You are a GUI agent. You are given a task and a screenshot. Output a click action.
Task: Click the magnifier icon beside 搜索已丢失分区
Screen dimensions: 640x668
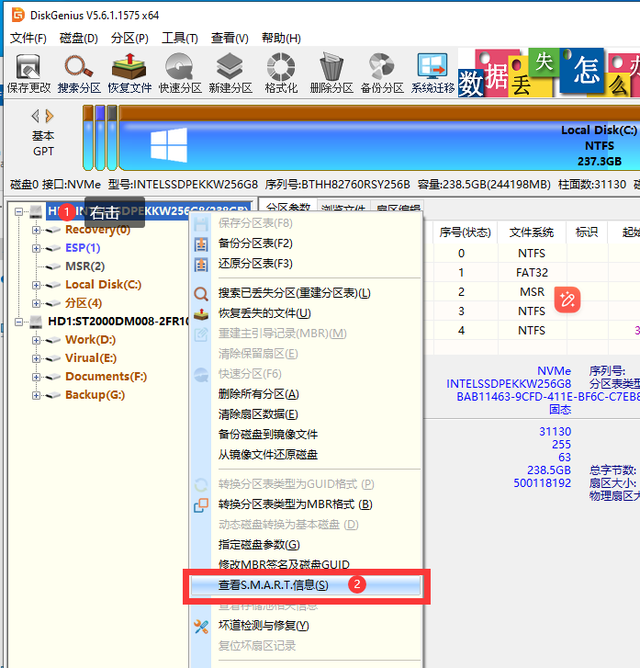point(201,294)
